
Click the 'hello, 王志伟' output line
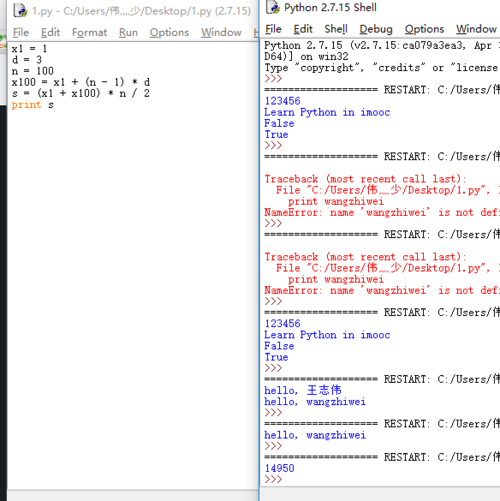click(303, 390)
